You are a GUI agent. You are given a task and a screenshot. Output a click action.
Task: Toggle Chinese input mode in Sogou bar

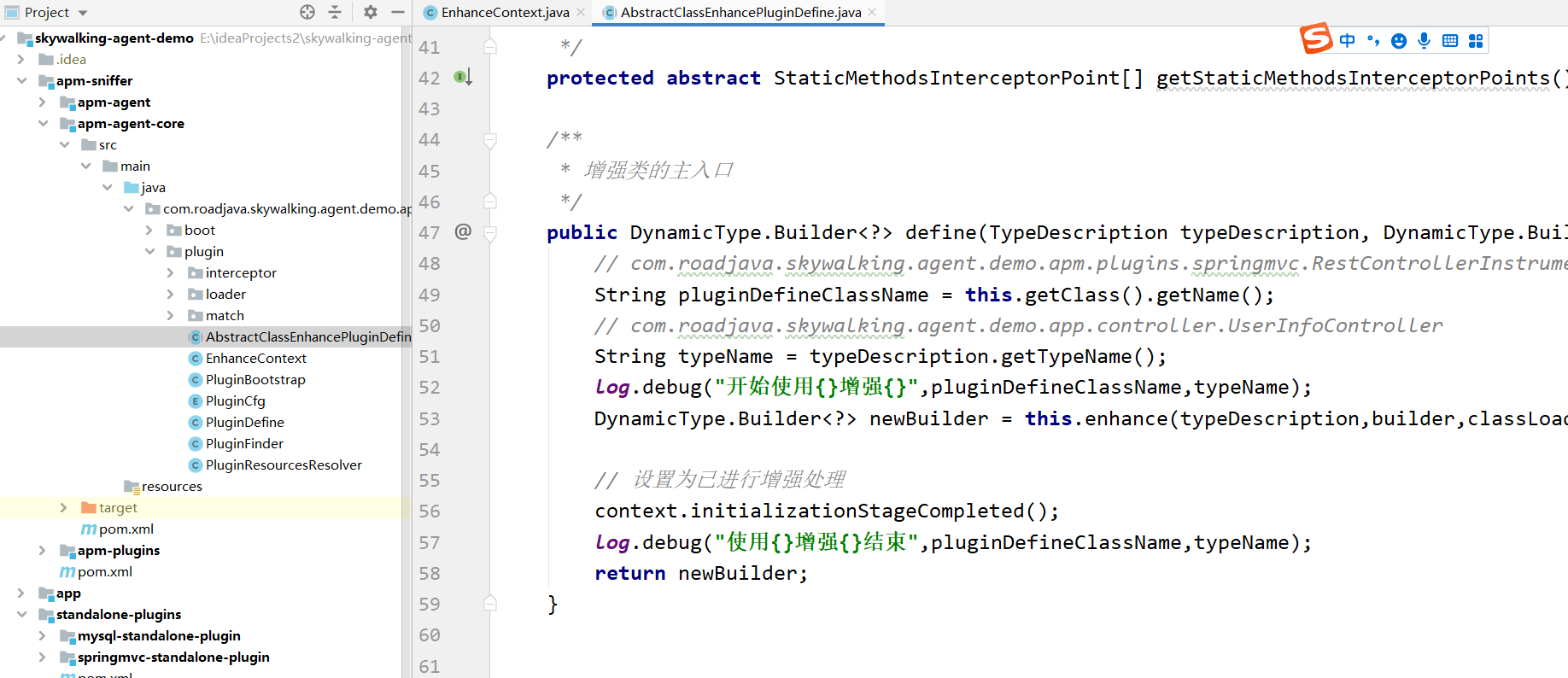point(1347,40)
